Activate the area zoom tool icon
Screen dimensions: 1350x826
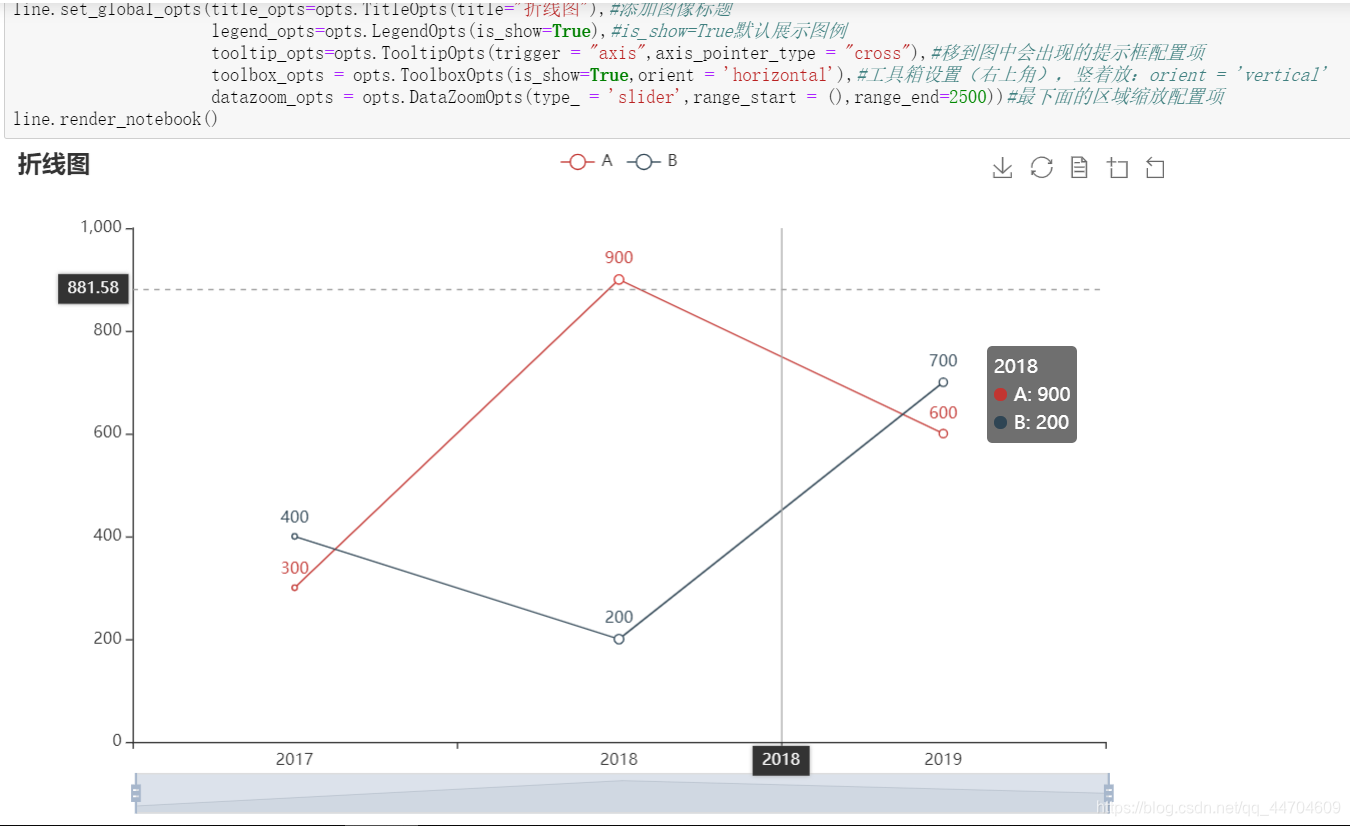(1117, 168)
